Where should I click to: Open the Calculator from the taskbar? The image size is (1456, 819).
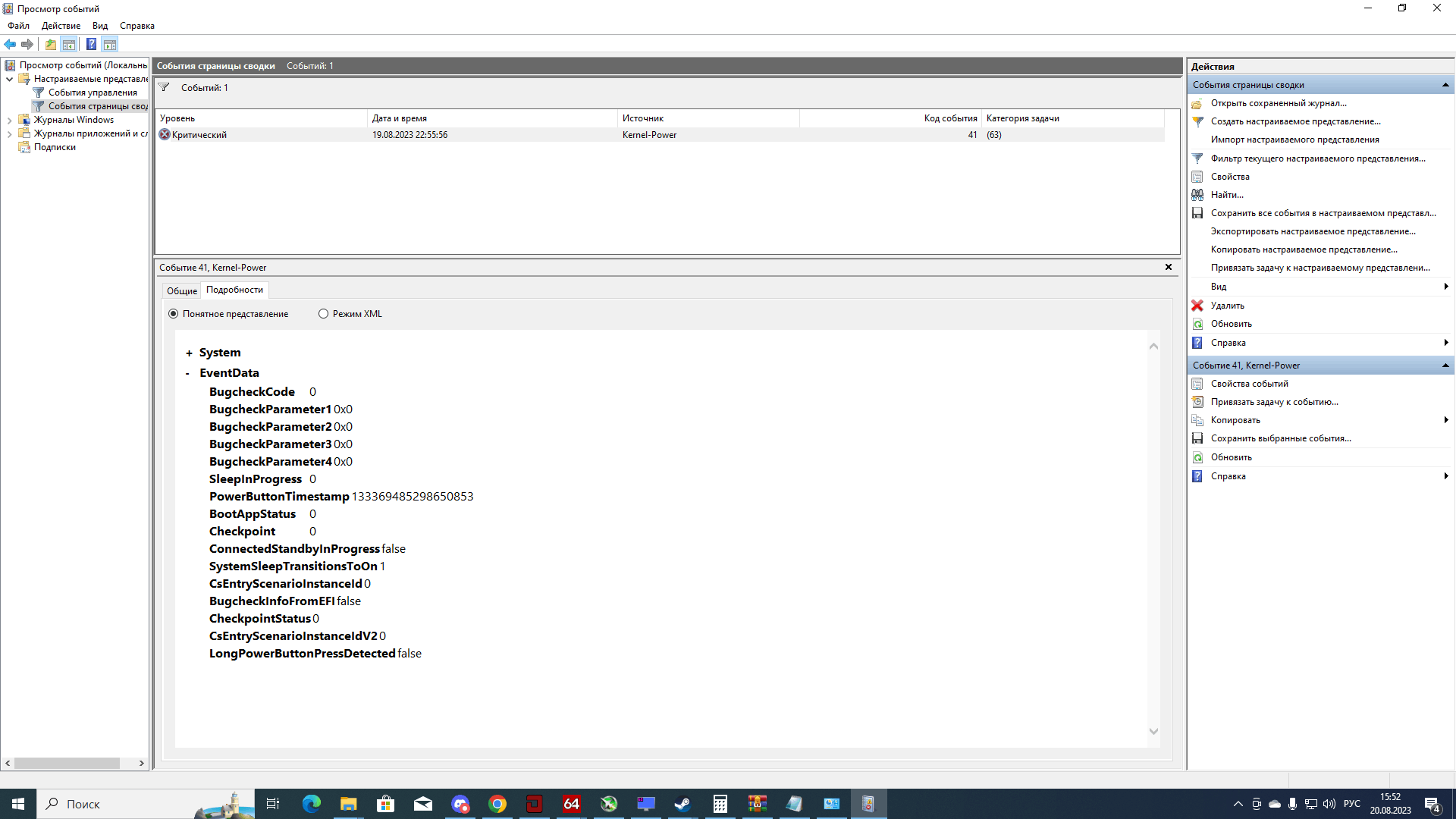[x=720, y=804]
